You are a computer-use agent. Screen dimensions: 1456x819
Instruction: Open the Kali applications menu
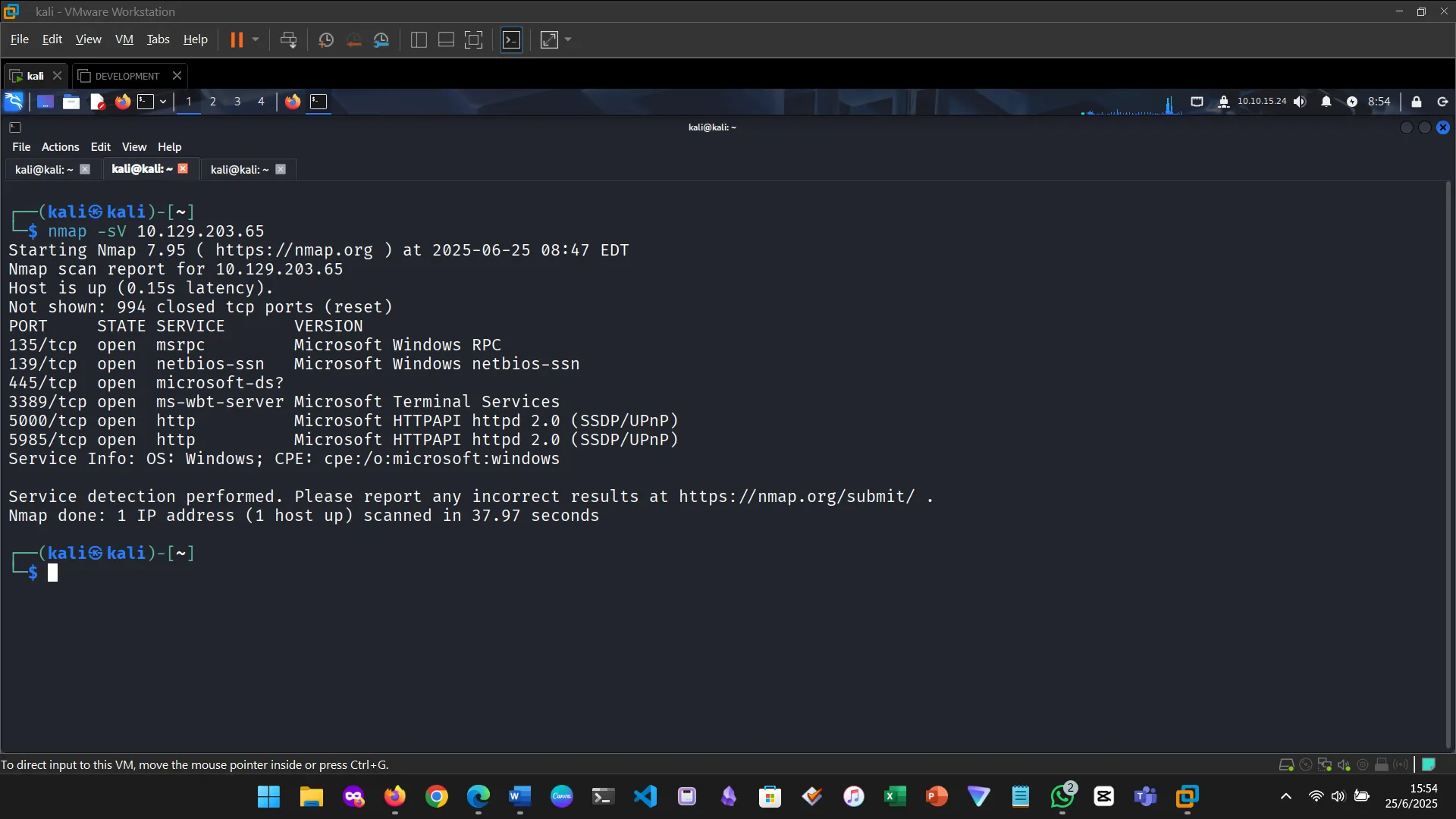(13, 101)
